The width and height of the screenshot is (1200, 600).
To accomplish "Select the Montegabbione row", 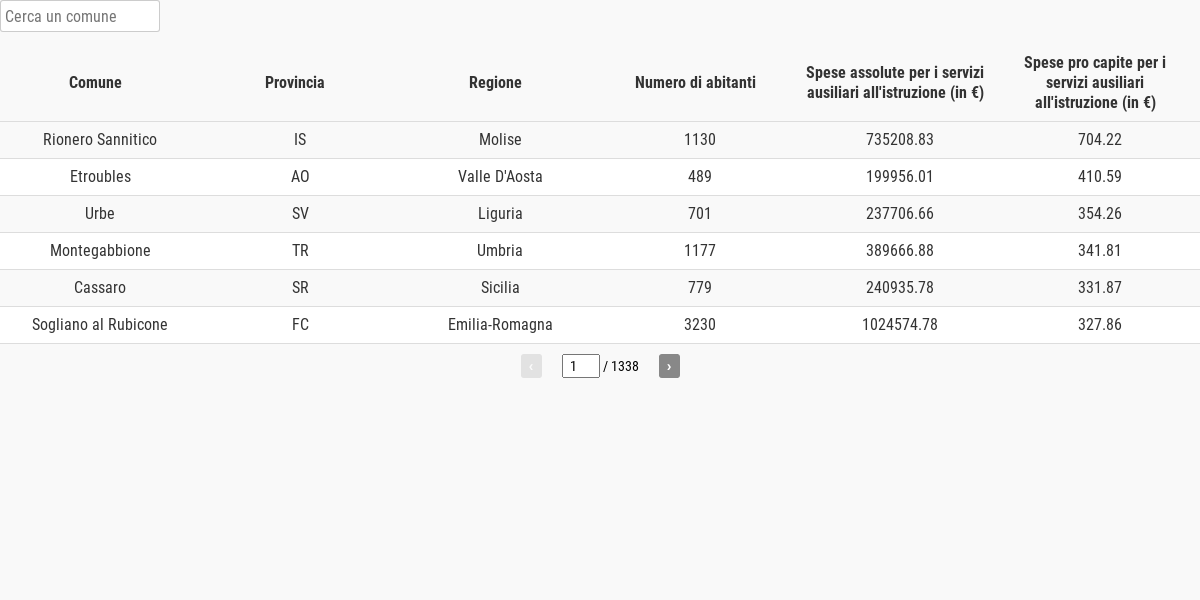I will click(x=600, y=251).
